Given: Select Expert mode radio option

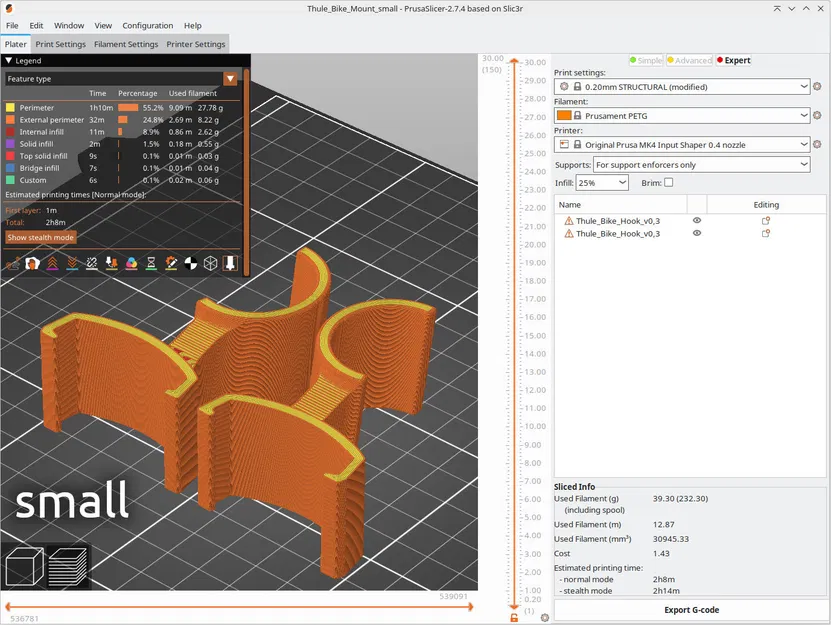Looking at the screenshot, I should tap(733, 60).
